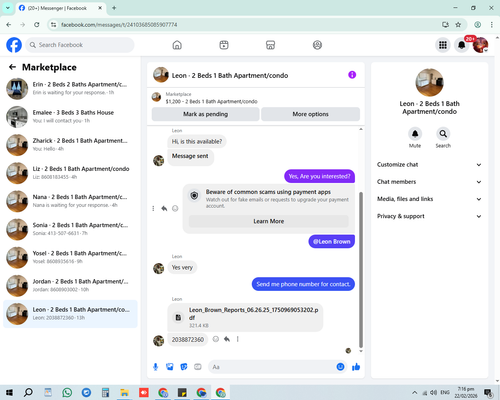Click Mark as pending button

(x=206, y=114)
